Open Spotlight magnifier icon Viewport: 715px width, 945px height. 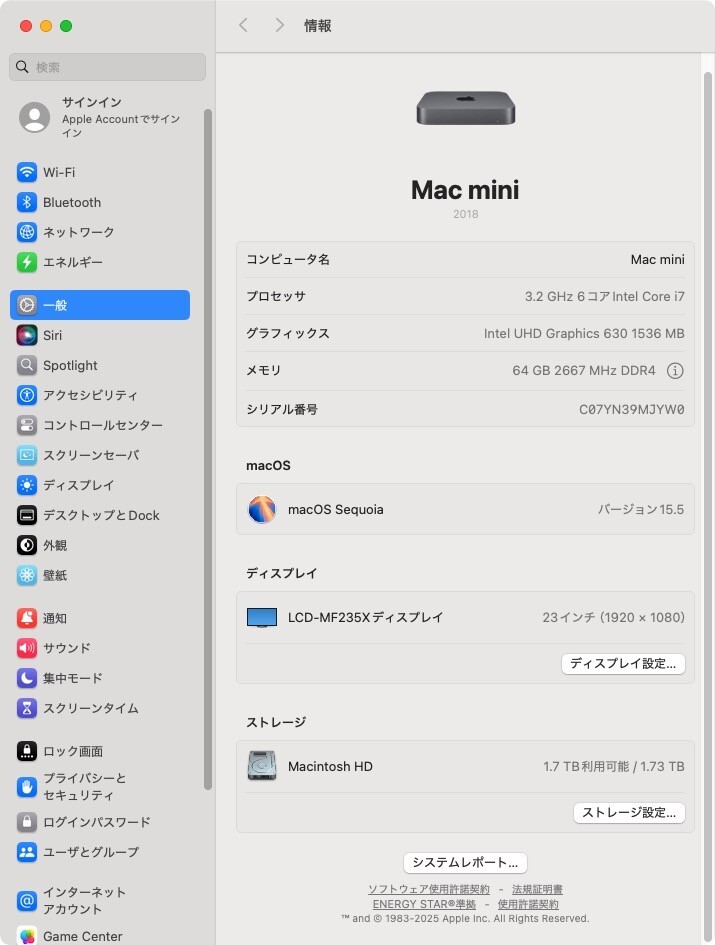(x=27, y=365)
